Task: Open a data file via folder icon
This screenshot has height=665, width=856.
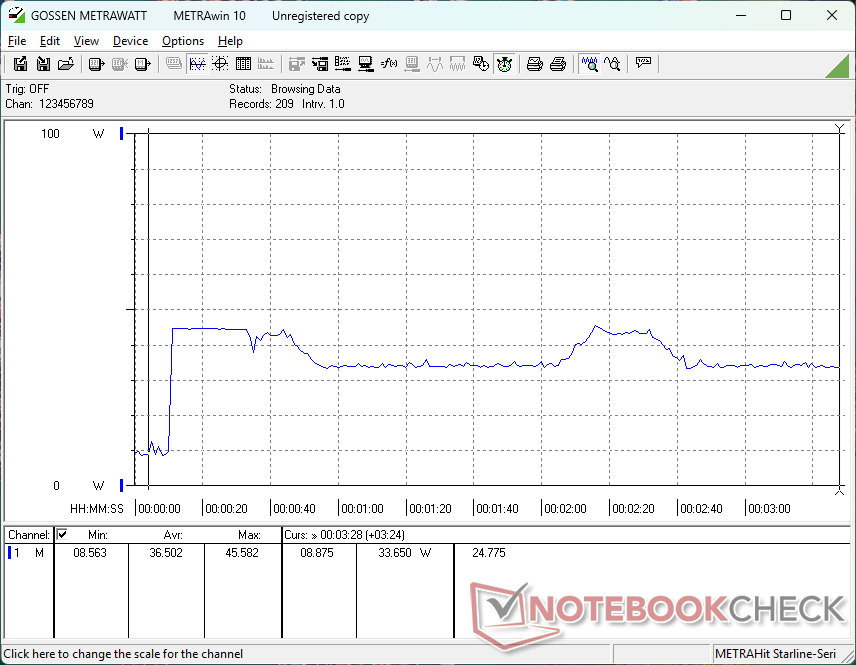Action: coord(66,64)
